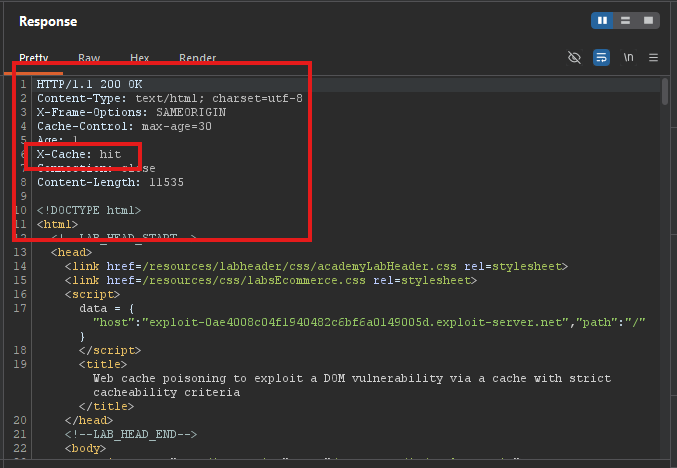Toggle hide non-printable eye icon
Viewport: 677px width, 468px height.
(x=574, y=57)
